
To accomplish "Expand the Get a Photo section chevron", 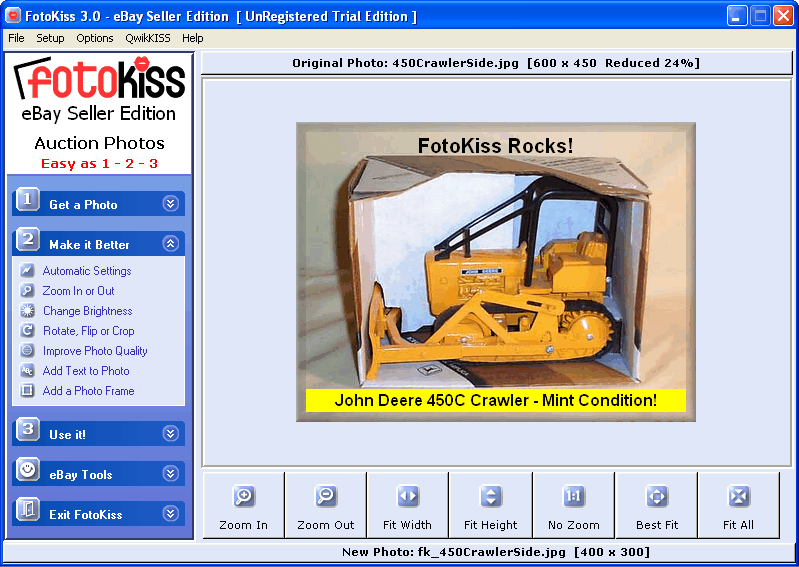I will (171, 204).
